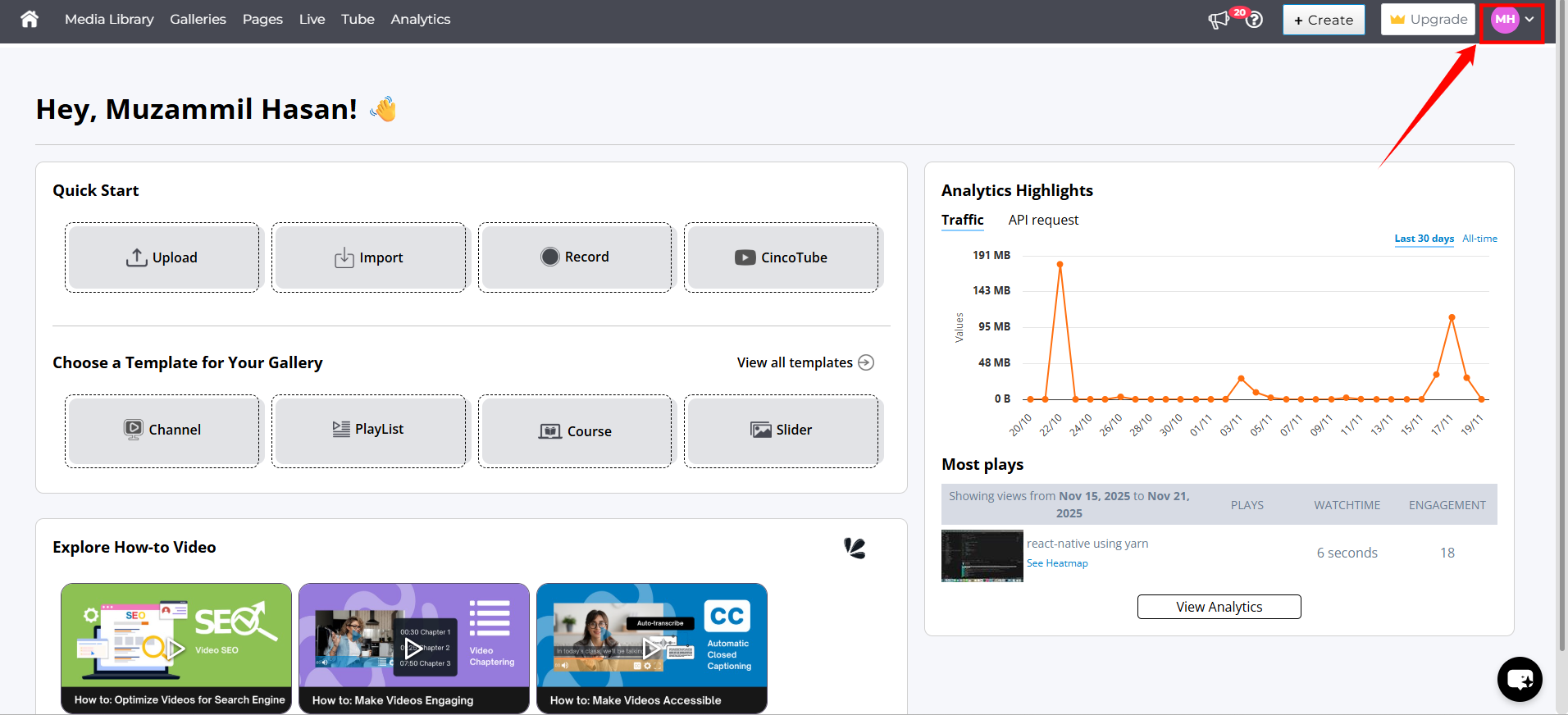The image size is (1568, 715).
Task: Click the Create button
Action: (x=1324, y=20)
